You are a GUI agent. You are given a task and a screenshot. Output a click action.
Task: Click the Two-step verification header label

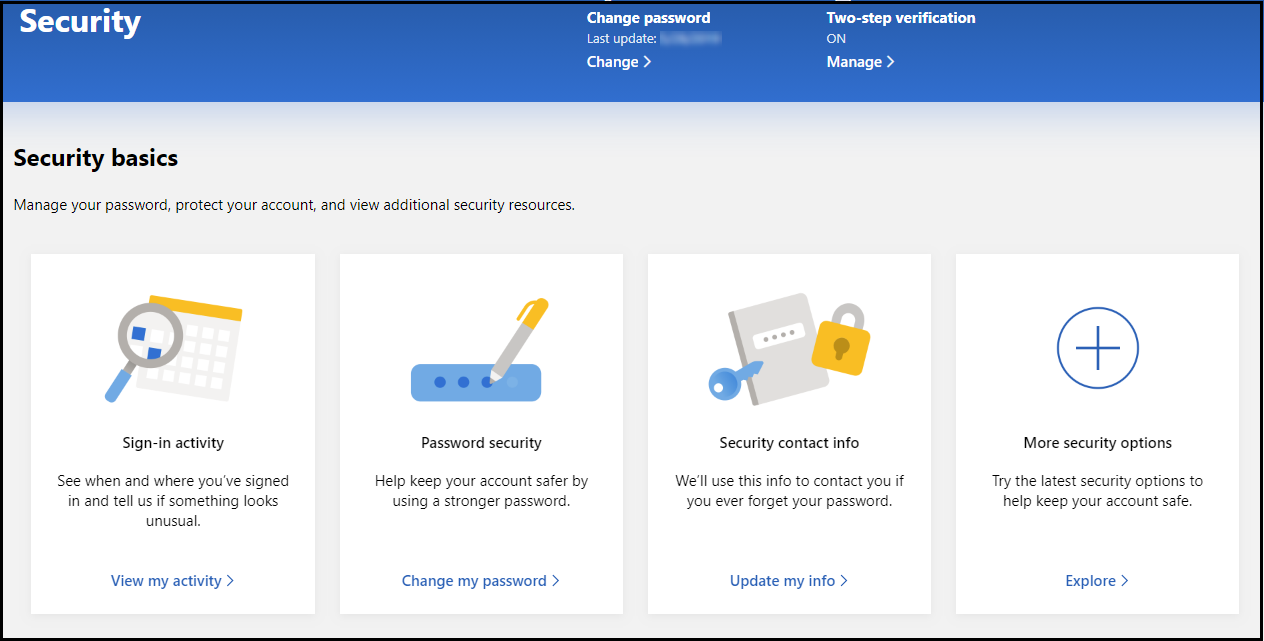(x=901, y=18)
